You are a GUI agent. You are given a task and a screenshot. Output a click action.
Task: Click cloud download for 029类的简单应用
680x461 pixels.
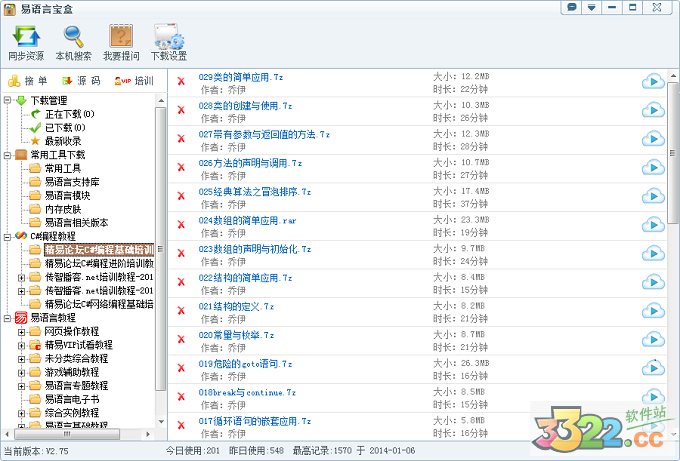pyautogui.click(x=653, y=82)
